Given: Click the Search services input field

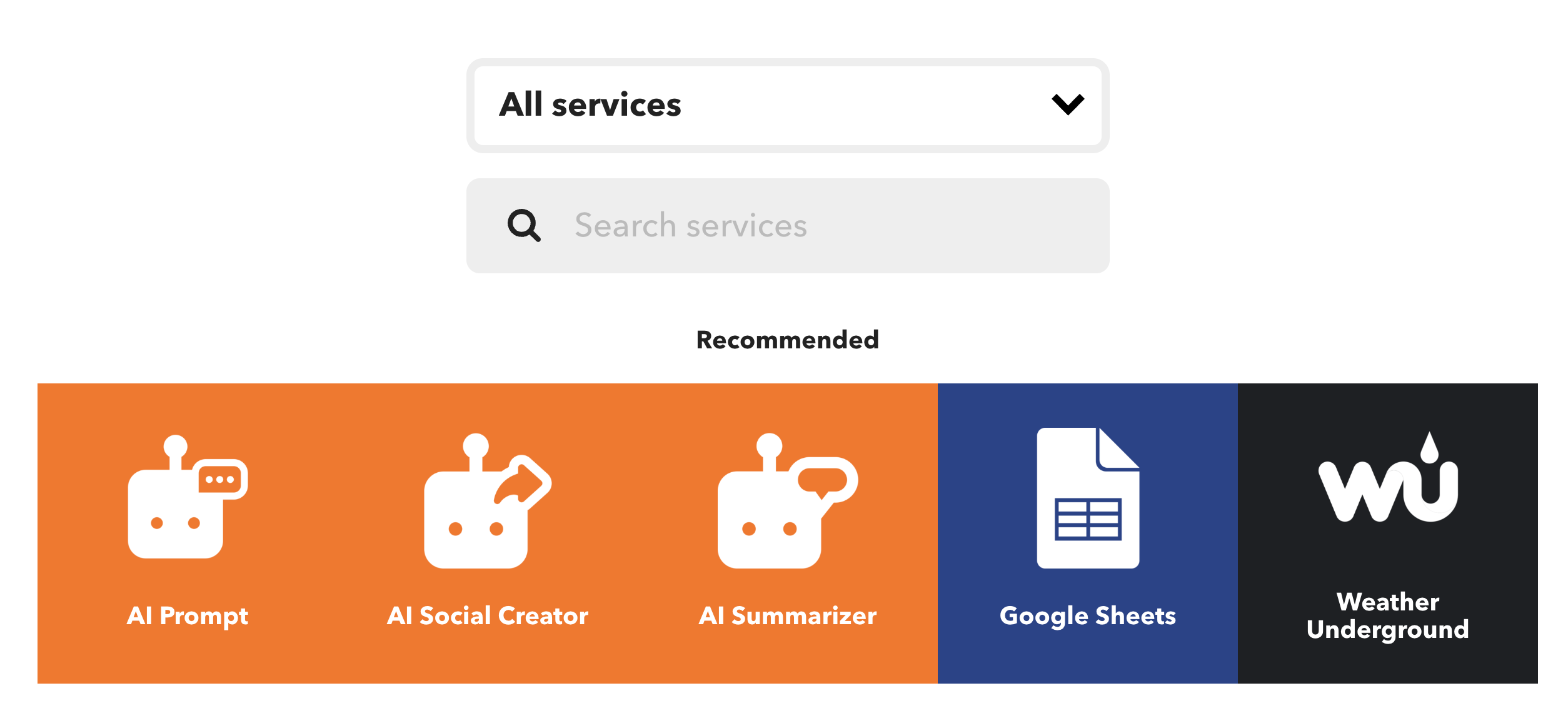Looking at the screenshot, I should (788, 226).
